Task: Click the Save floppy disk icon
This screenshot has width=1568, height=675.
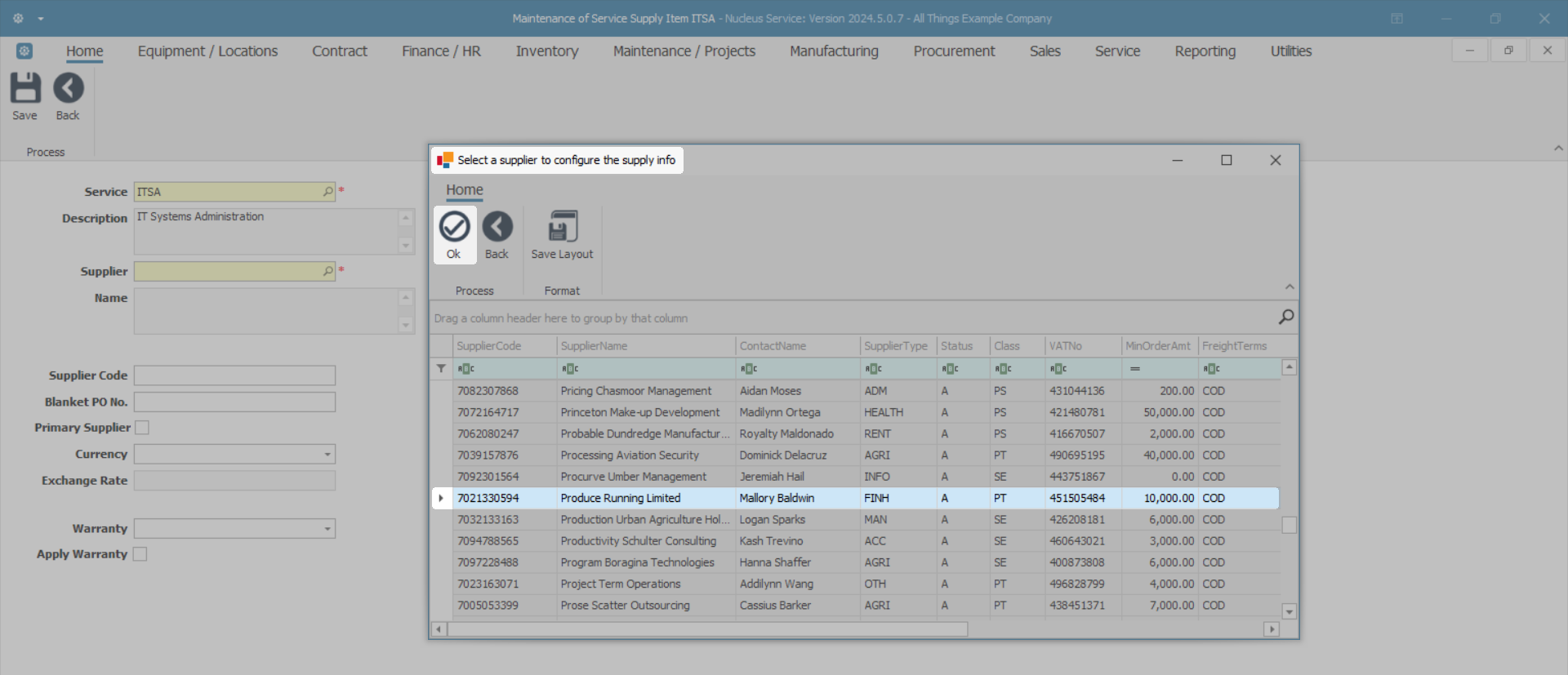Action: pos(24,88)
